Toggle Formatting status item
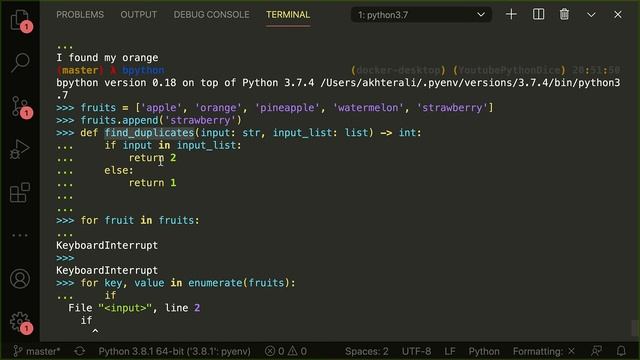 (x=544, y=351)
